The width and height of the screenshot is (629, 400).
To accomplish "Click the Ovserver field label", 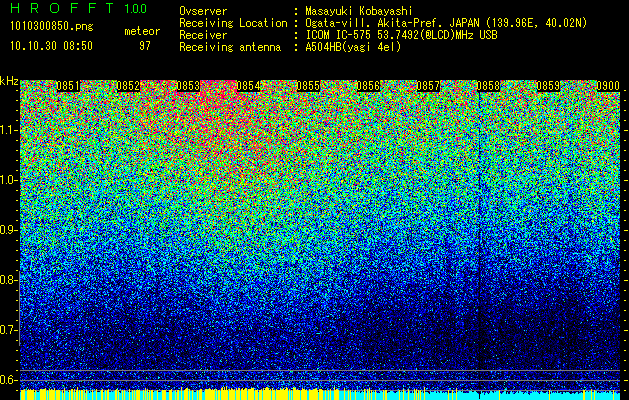I will click(203, 11).
